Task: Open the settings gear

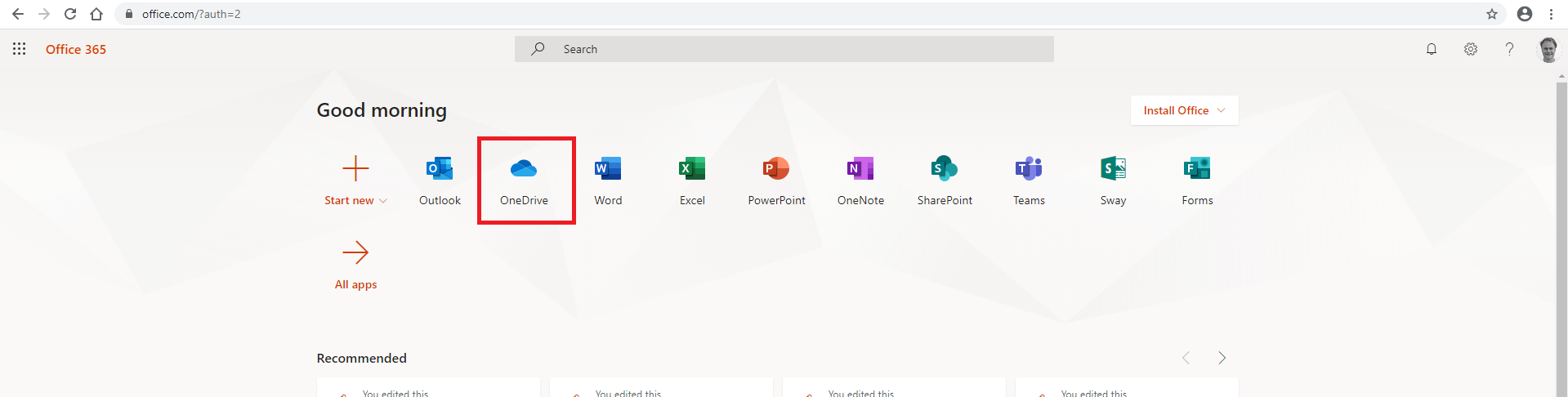Action: 1471,49
